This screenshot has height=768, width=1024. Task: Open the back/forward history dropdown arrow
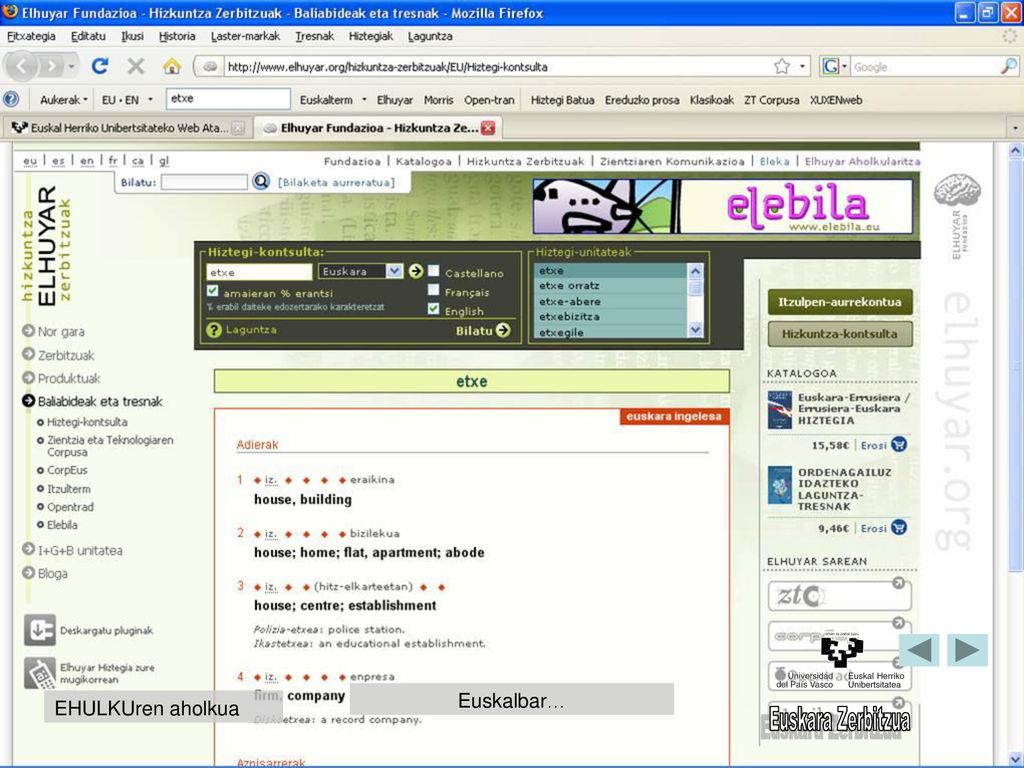(71, 67)
